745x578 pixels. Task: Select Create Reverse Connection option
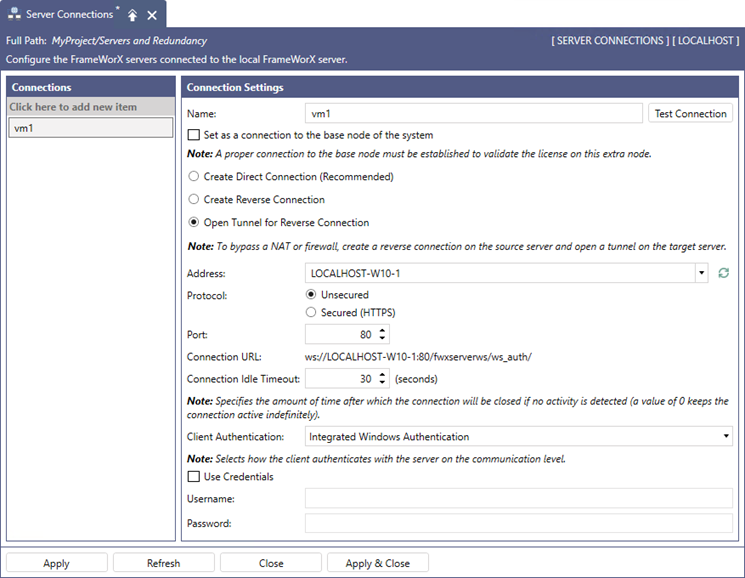[x=193, y=199]
